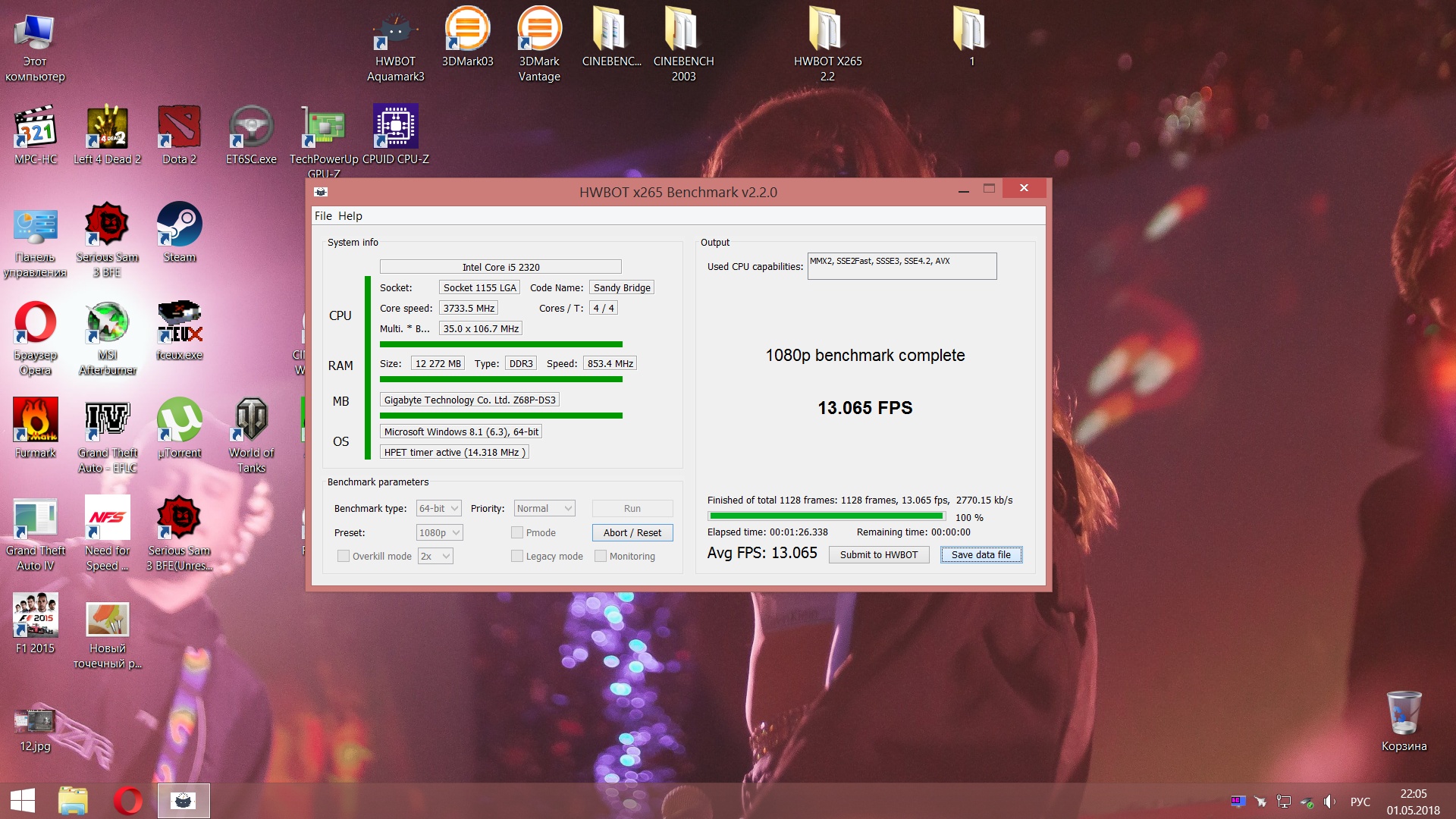Open File Explorer from the taskbar

tap(73, 801)
